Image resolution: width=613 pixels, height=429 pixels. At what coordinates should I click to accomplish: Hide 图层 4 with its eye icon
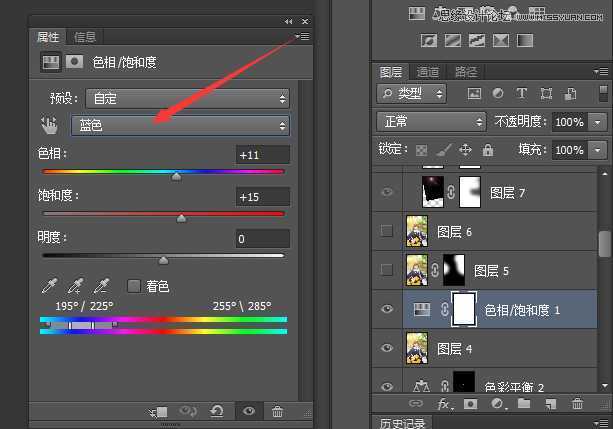click(x=387, y=348)
